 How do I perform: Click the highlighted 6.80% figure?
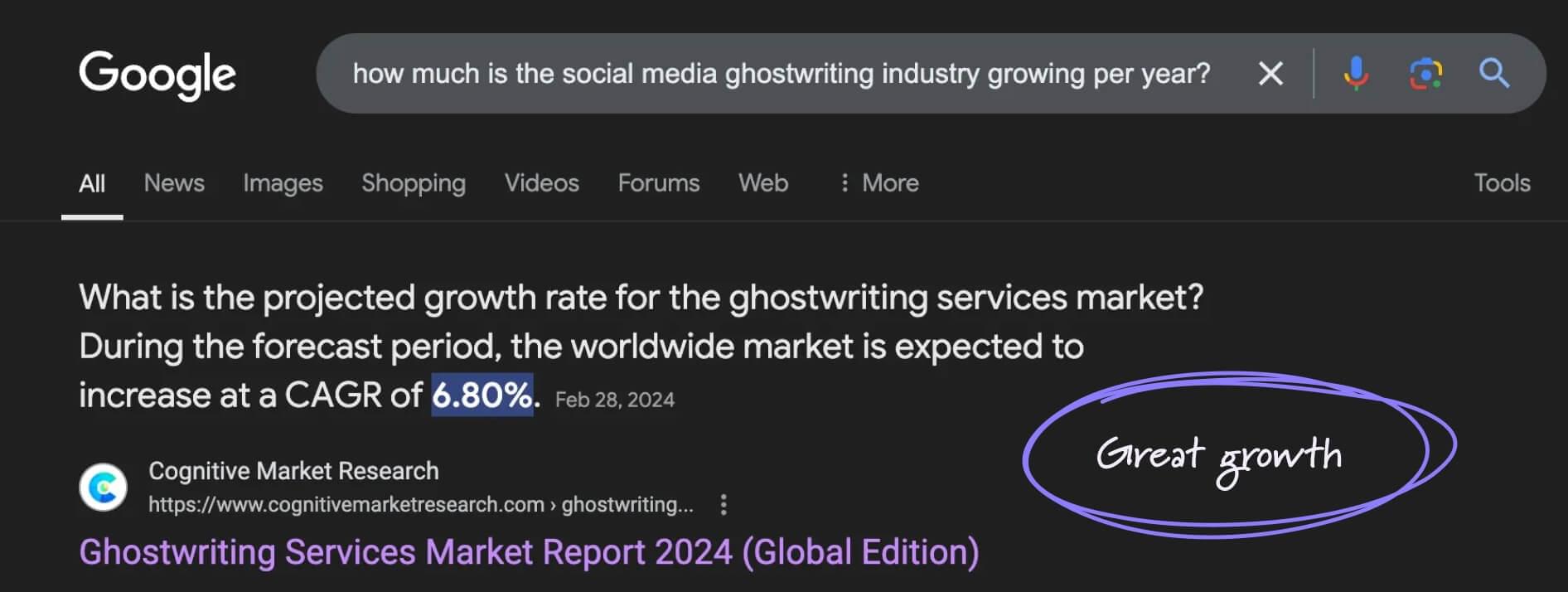point(482,395)
